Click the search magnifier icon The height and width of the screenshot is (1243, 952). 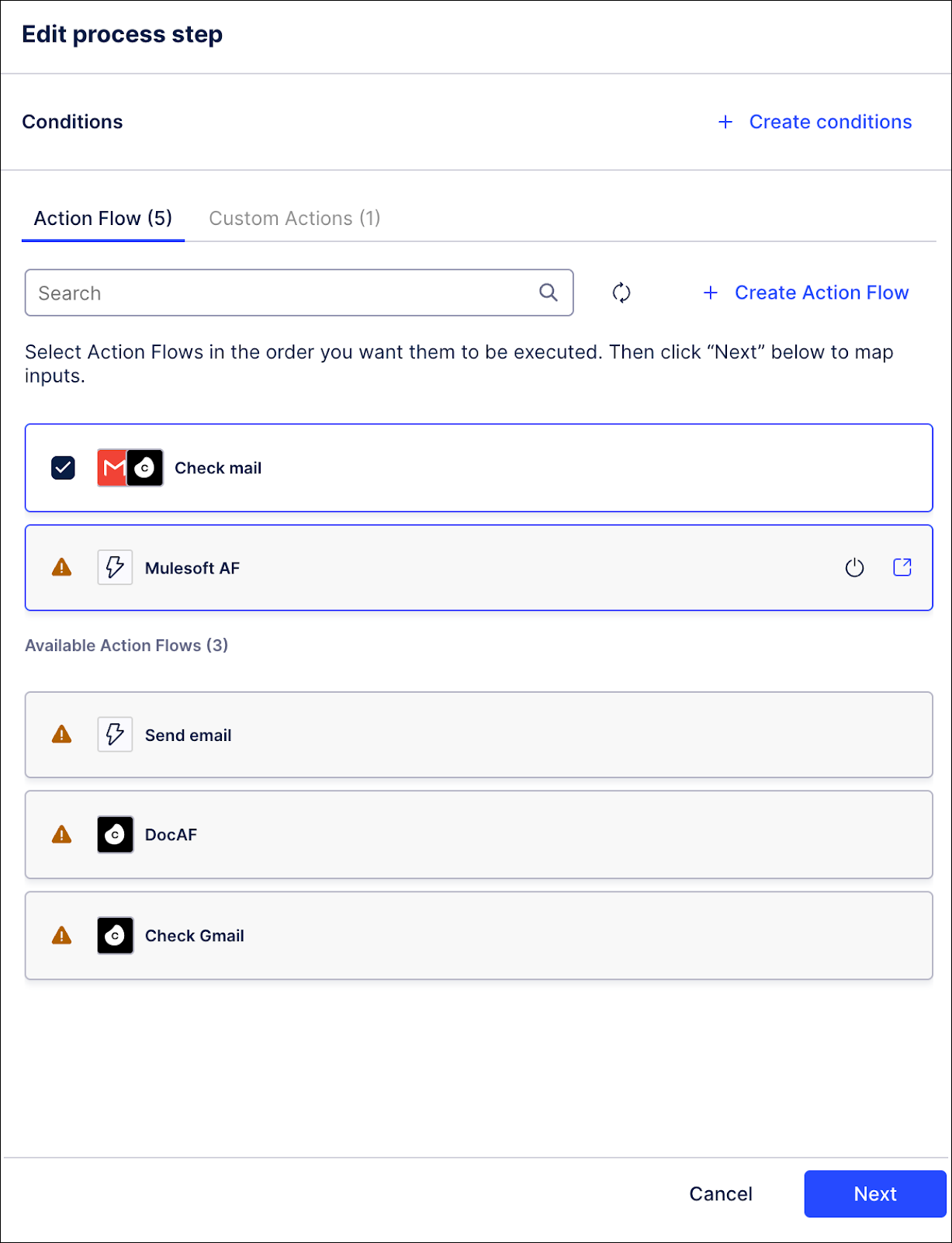[x=549, y=293]
